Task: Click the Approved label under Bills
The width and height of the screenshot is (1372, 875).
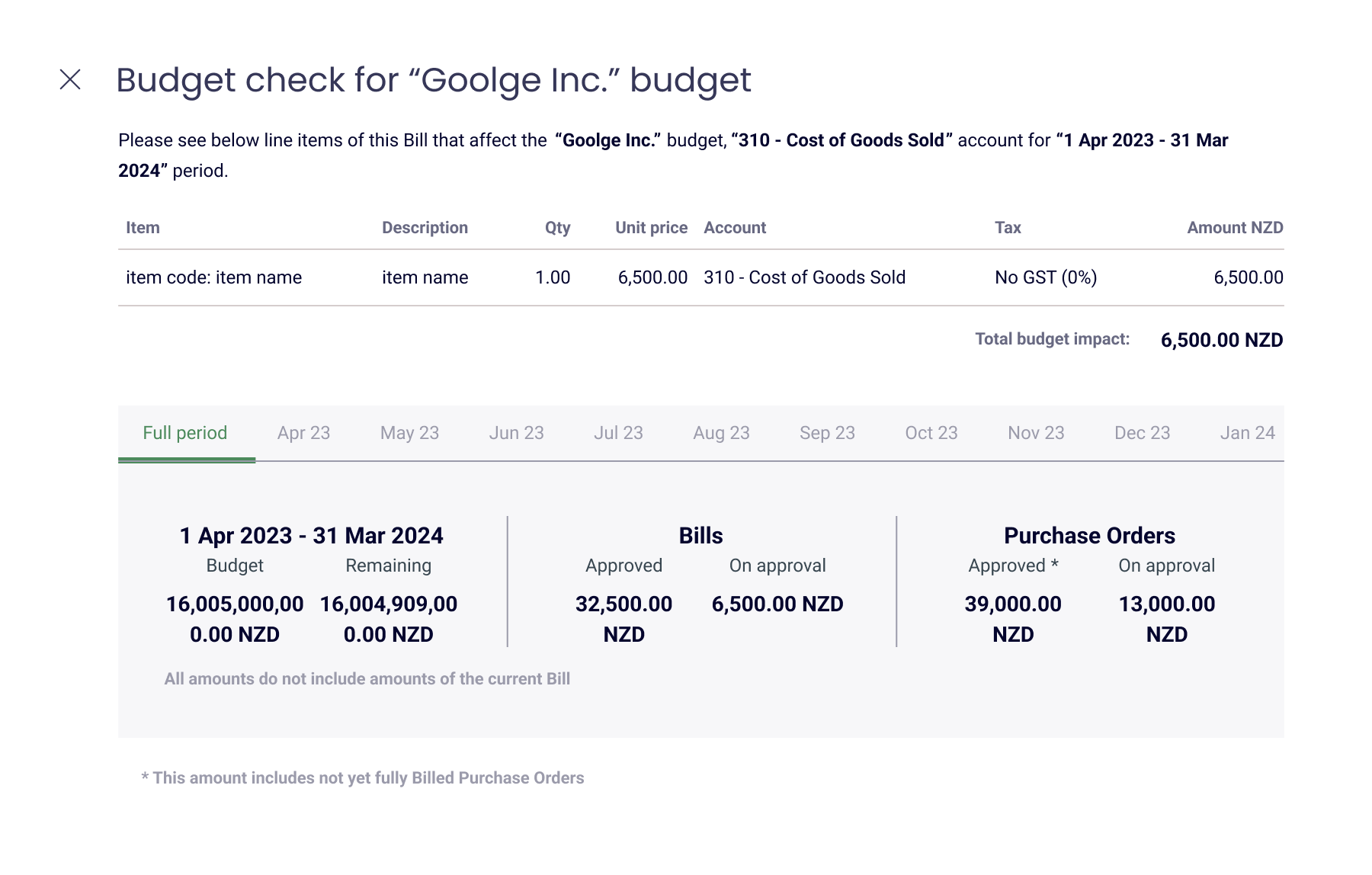Action: click(x=623, y=566)
